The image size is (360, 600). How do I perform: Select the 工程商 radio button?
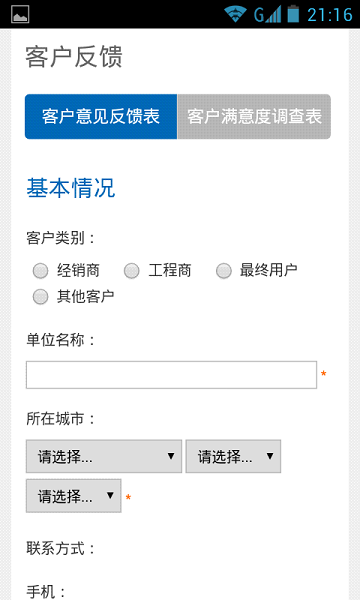[132, 271]
